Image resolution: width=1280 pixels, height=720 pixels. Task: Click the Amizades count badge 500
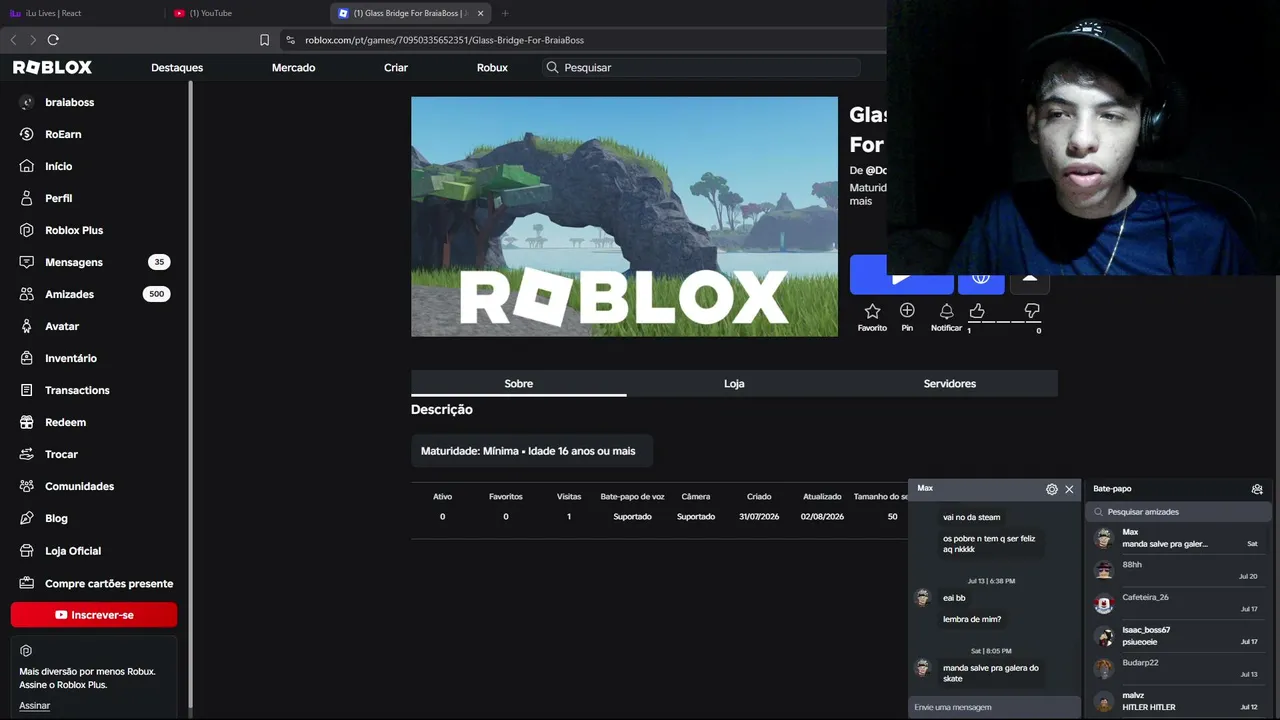(157, 294)
